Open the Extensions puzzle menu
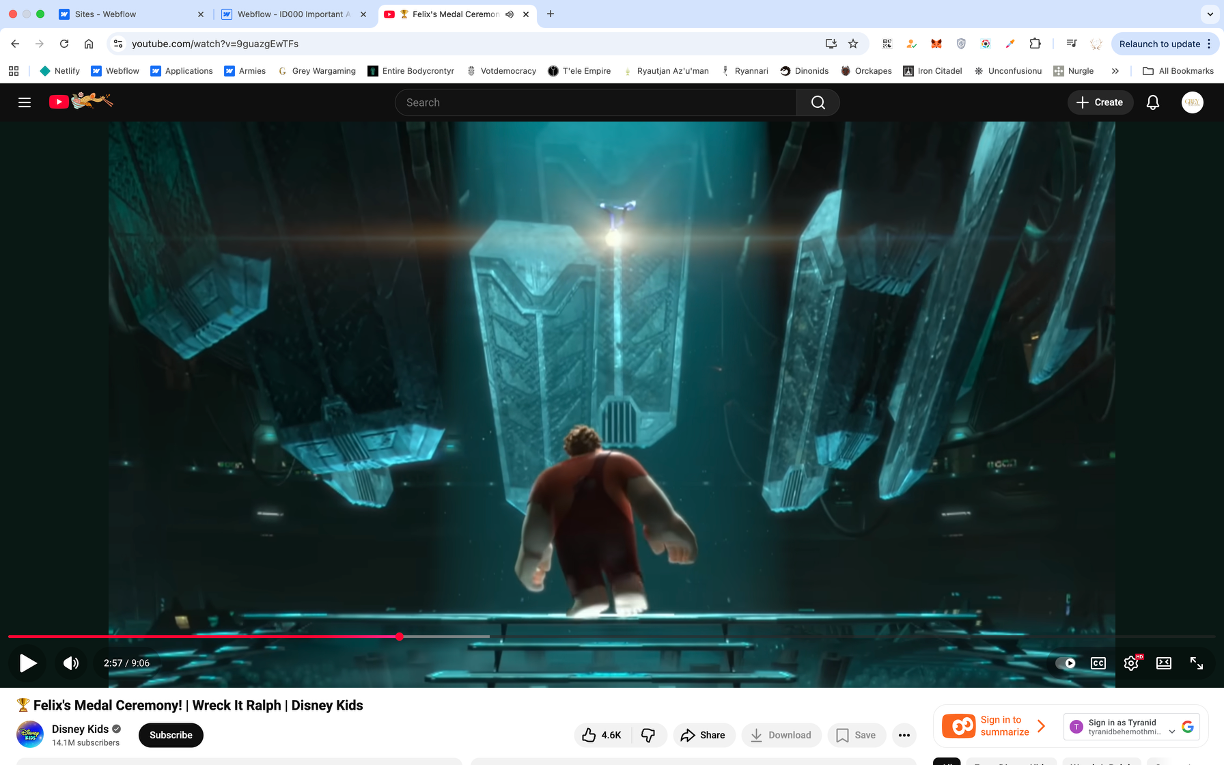The image size is (1224, 766). click(1035, 44)
